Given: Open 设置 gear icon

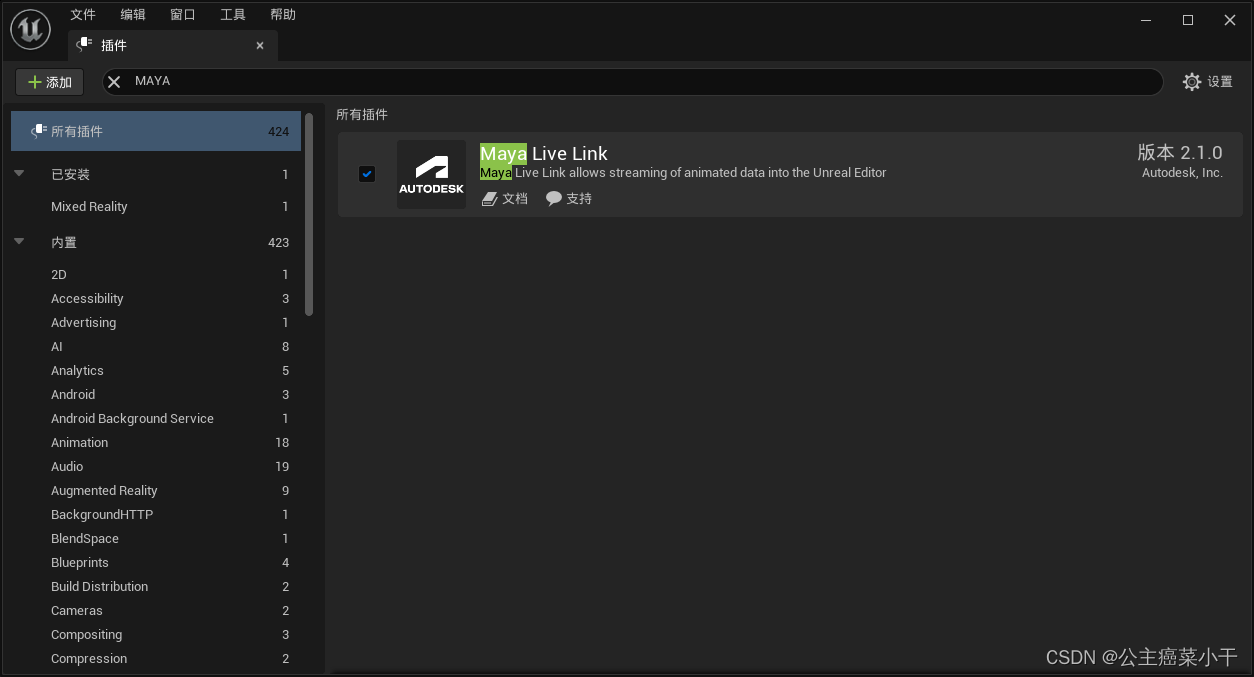Looking at the screenshot, I should (1192, 82).
